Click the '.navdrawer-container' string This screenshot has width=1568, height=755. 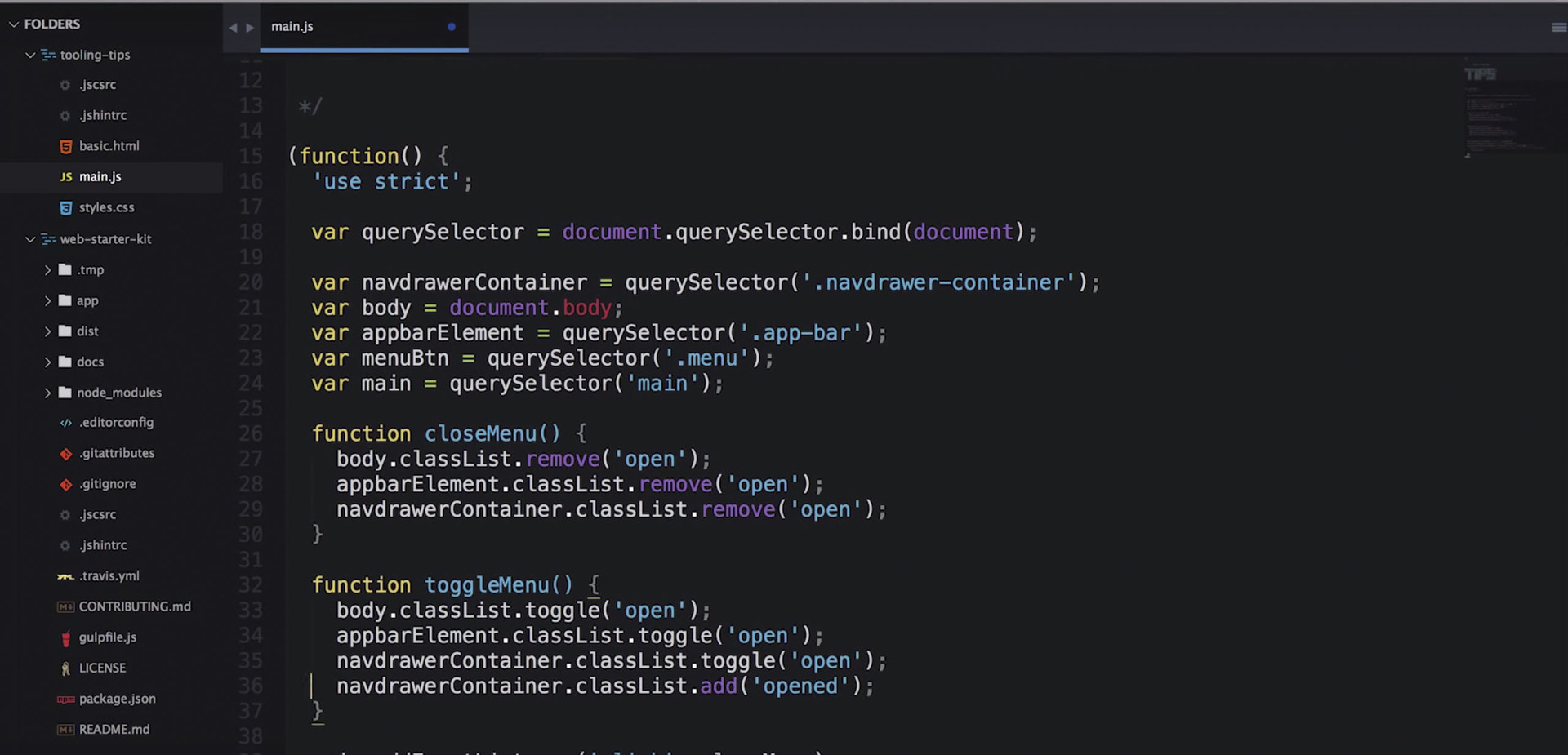click(x=939, y=282)
